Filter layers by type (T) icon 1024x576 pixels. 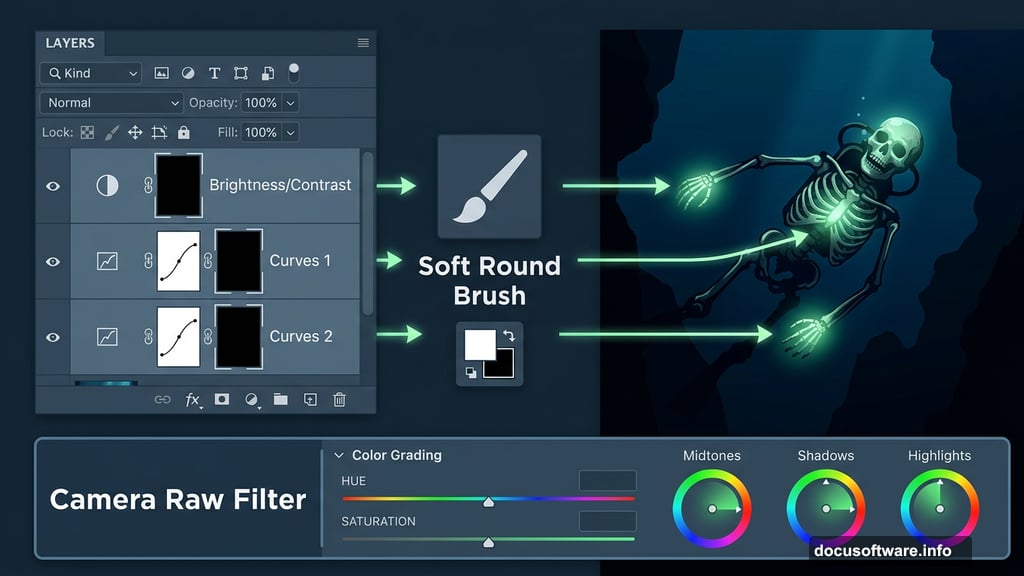214,73
